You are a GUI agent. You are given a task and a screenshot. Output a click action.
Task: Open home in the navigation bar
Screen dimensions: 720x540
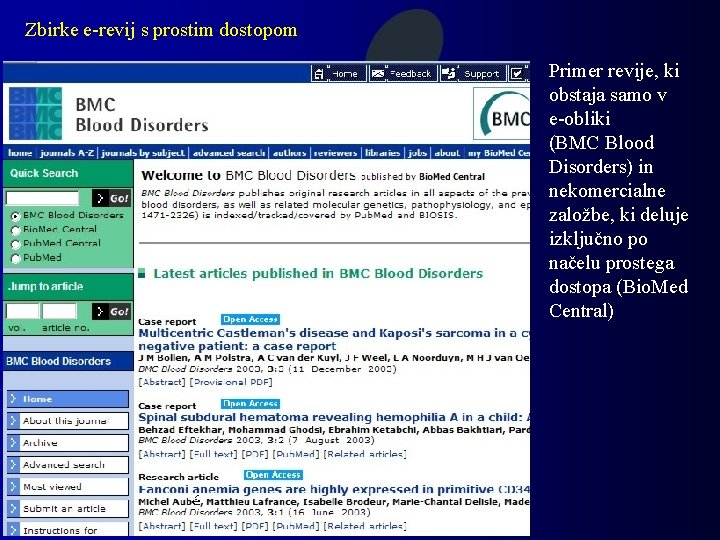coord(20,153)
